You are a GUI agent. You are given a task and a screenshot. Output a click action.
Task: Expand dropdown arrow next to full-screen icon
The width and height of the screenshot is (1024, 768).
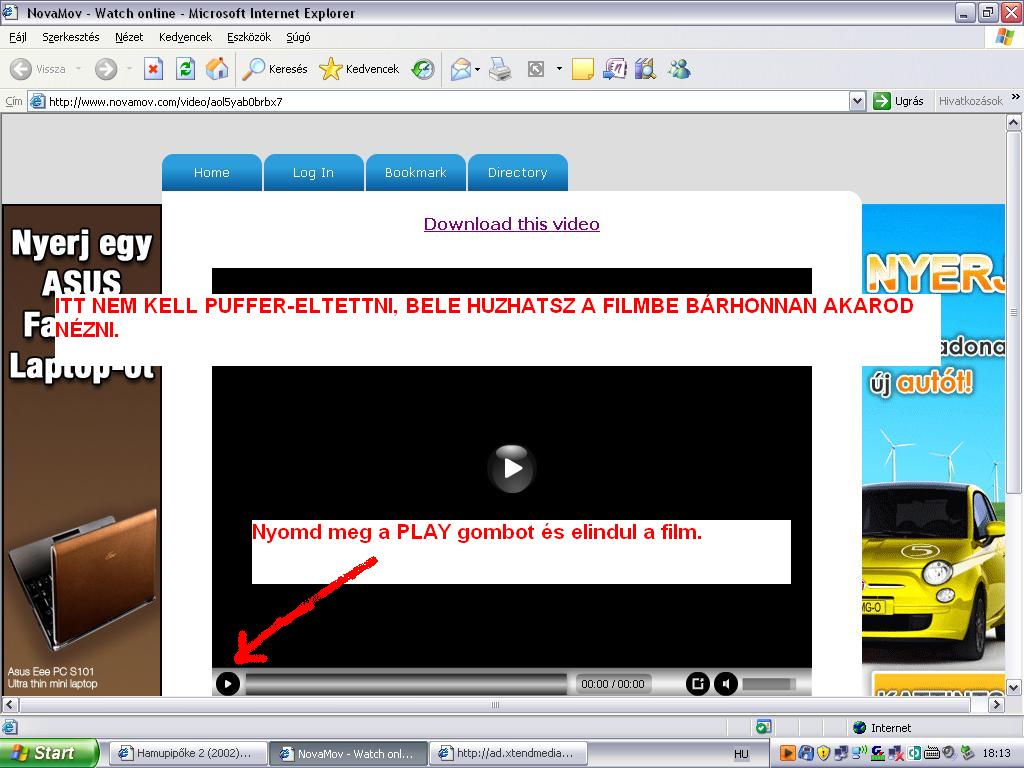click(x=559, y=69)
